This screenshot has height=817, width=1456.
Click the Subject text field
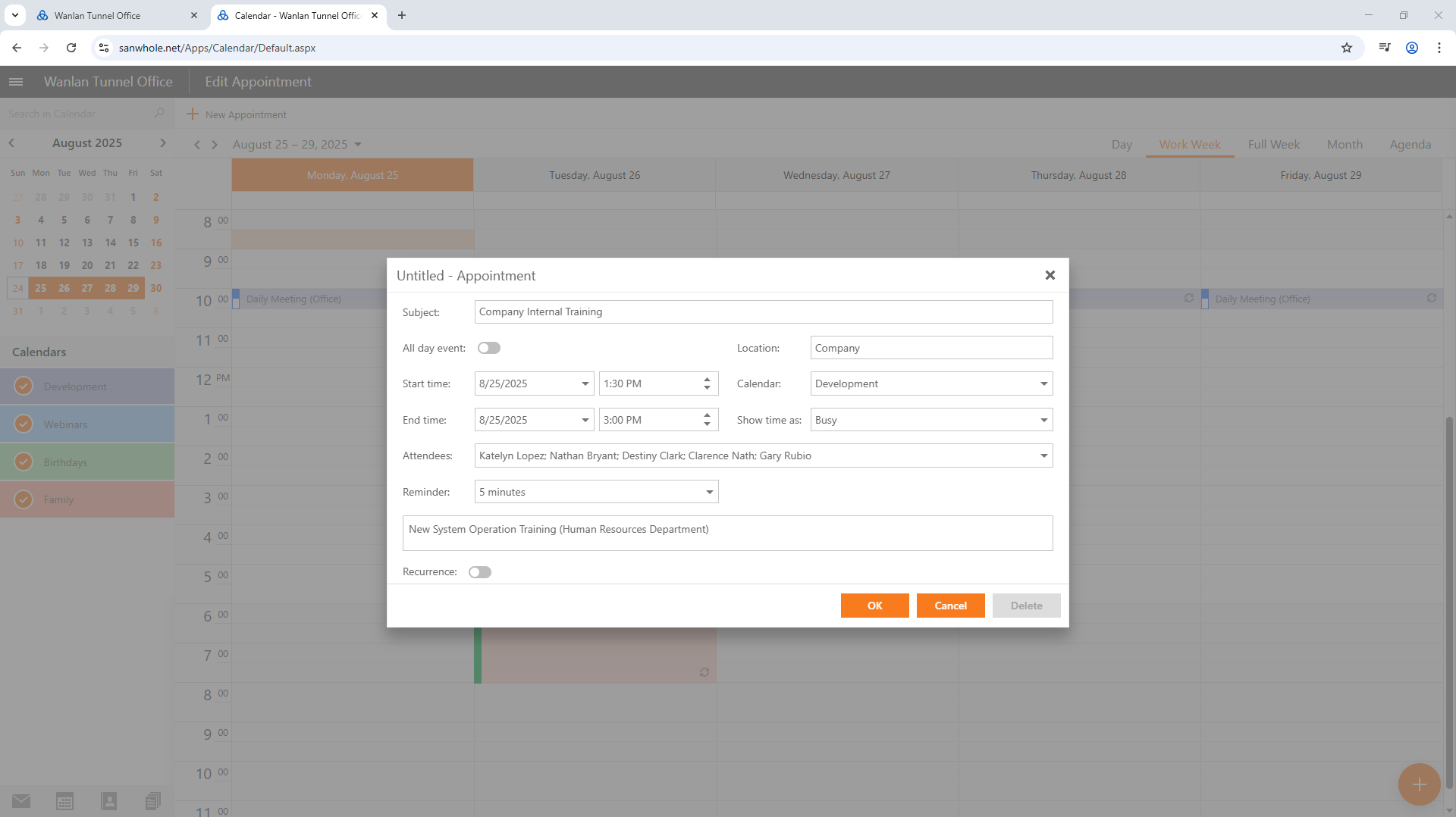click(x=763, y=312)
